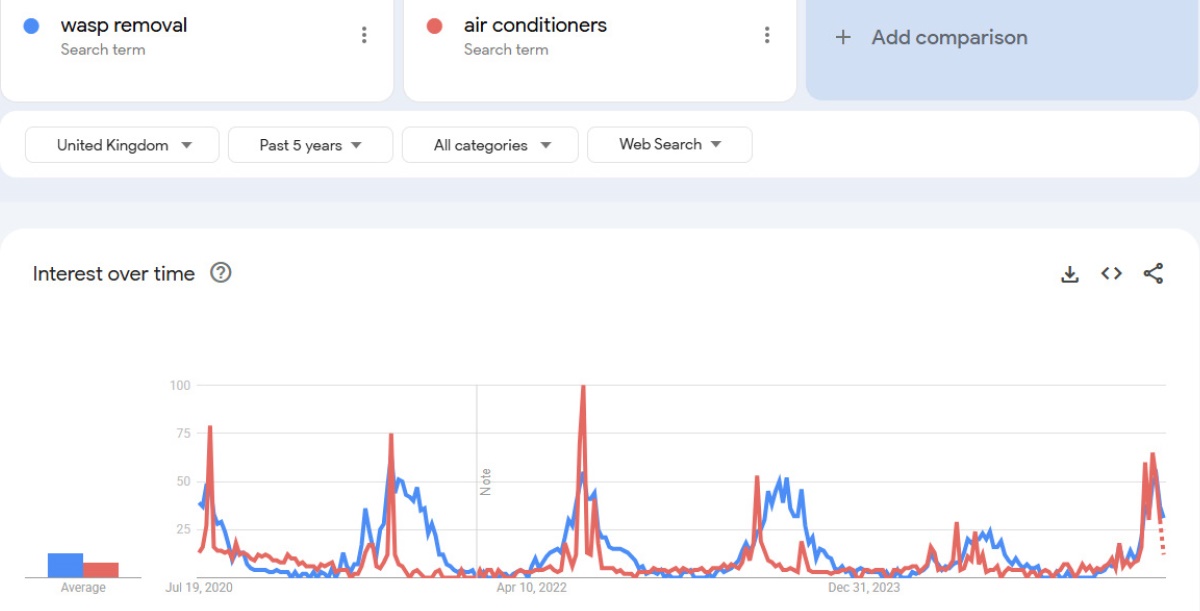Image resolution: width=1200 pixels, height=611 pixels.
Task: Open the Past 5 years time range dropdown
Action: (x=310, y=145)
